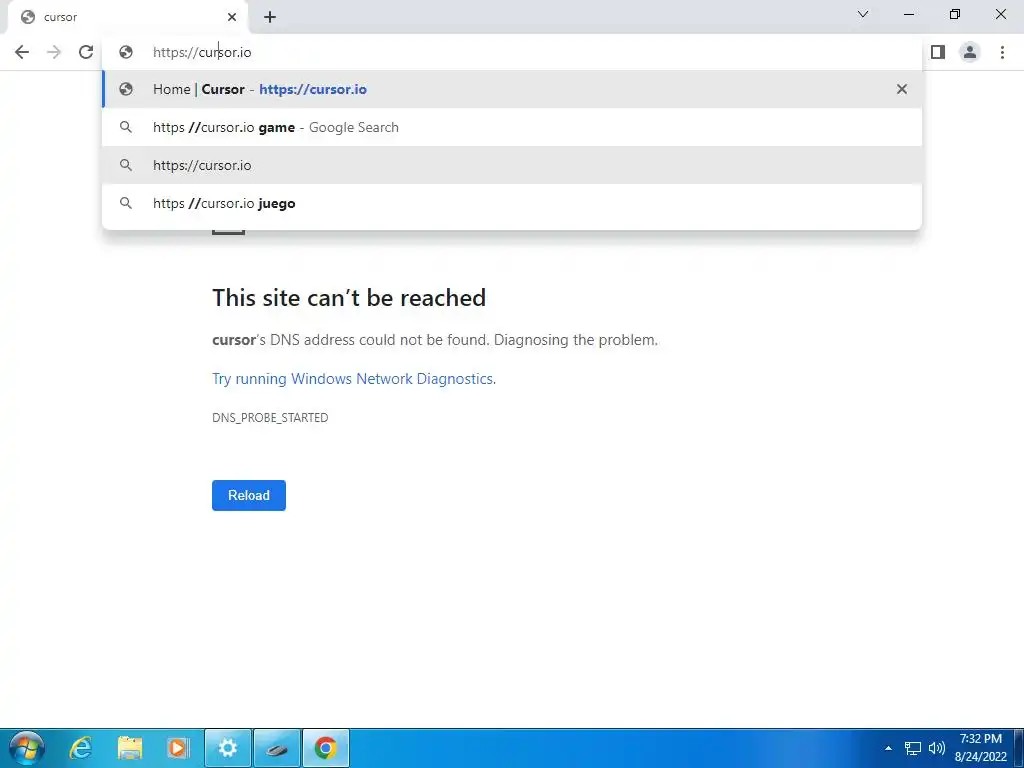The height and width of the screenshot is (768, 1024).
Task: Open Windows Explorer folder in taskbar
Action: click(x=130, y=748)
